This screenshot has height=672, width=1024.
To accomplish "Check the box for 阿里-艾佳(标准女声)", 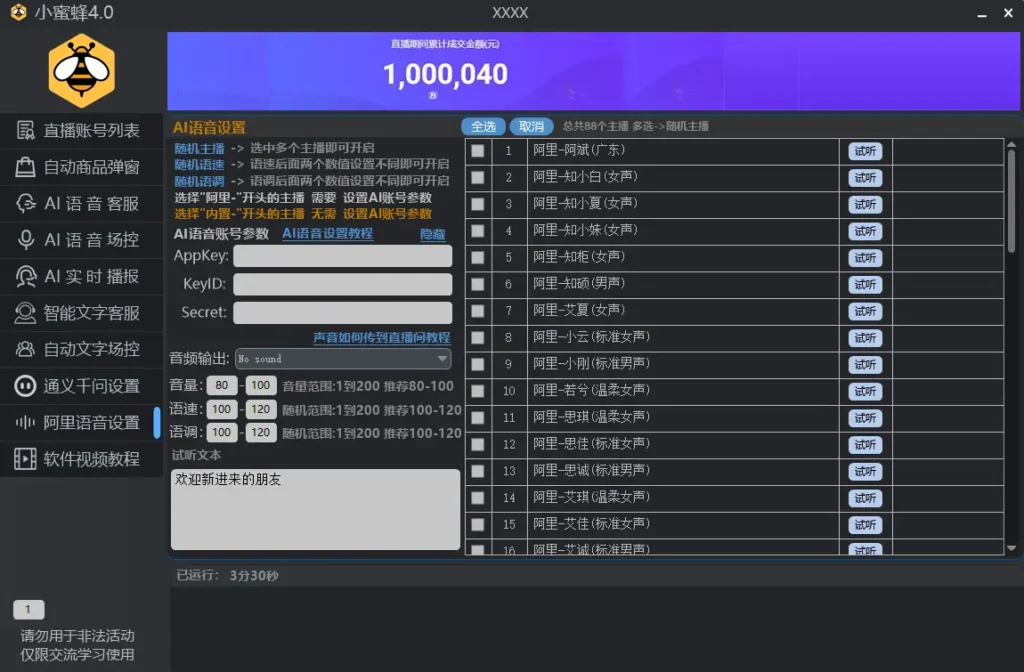I will [478, 525].
